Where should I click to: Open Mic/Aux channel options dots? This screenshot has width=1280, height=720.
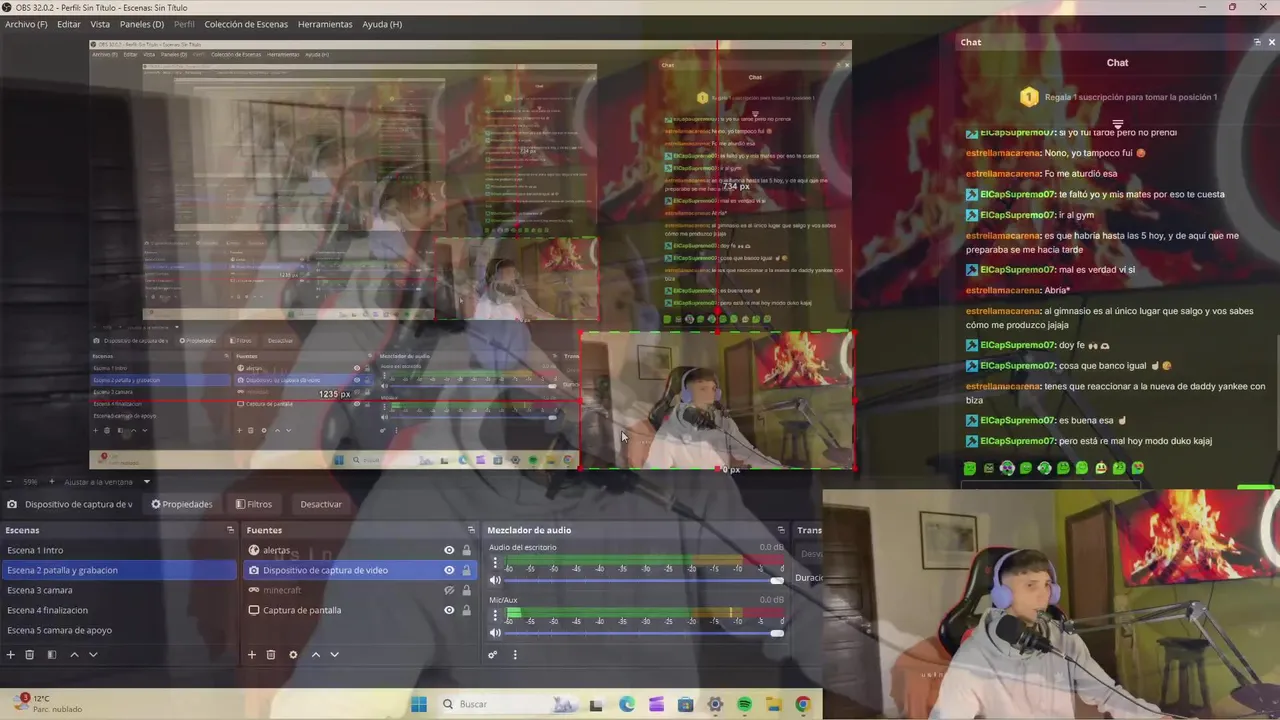pyautogui.click(x=495, y=616)
